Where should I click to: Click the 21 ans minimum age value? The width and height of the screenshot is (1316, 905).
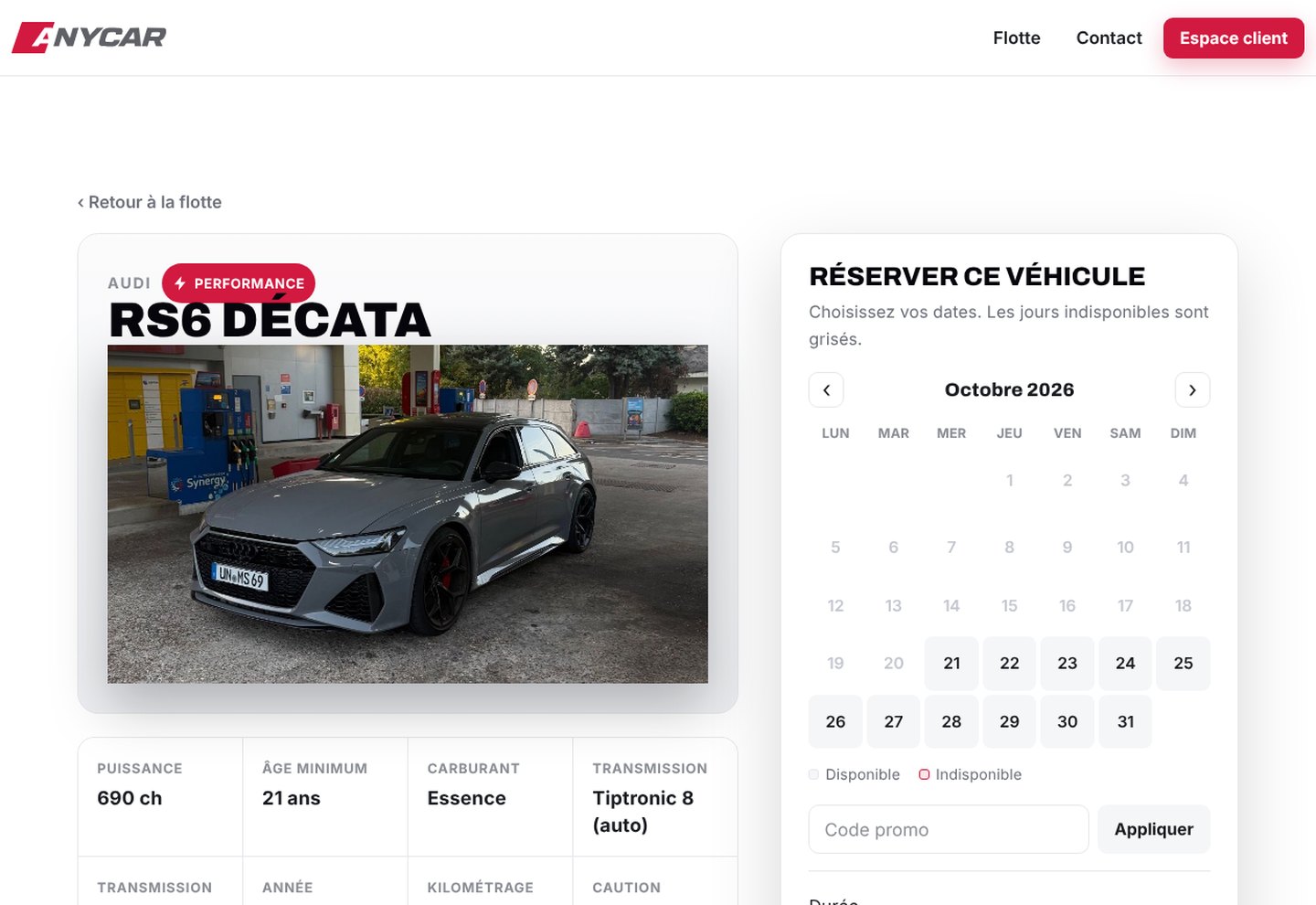292,798
